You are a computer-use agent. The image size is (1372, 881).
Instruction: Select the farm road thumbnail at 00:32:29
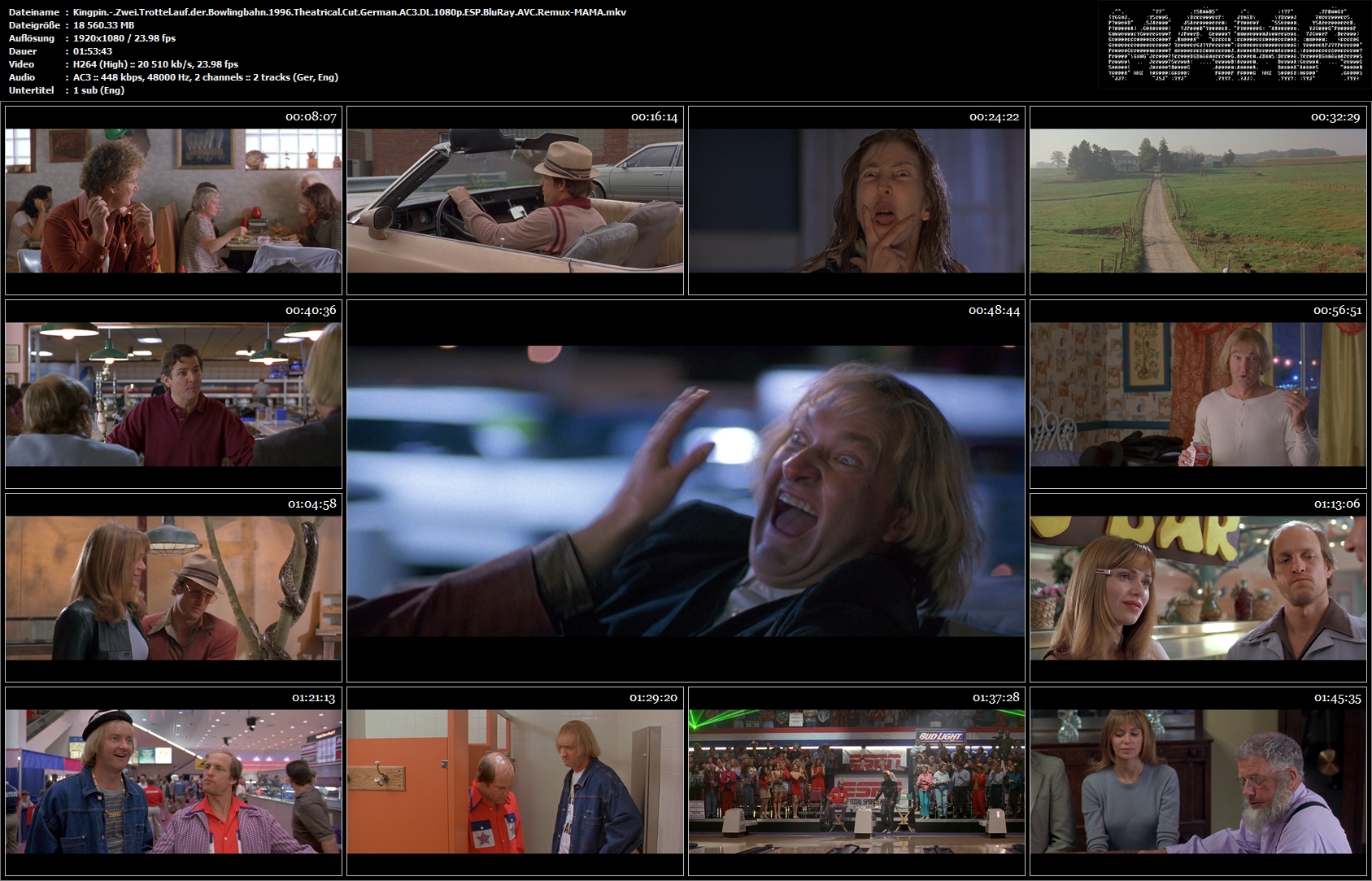coord(1198,200)
